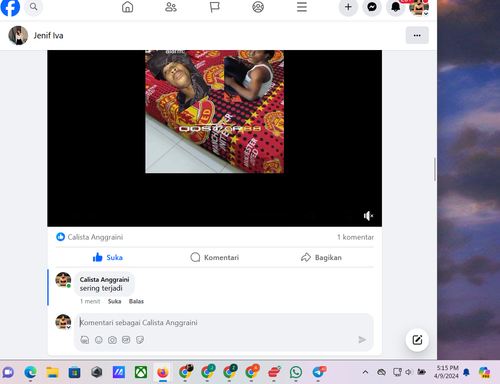This screenshot has height=384, width=500.
Task: Open the Pages flag icon
Action: click(215, 7)
